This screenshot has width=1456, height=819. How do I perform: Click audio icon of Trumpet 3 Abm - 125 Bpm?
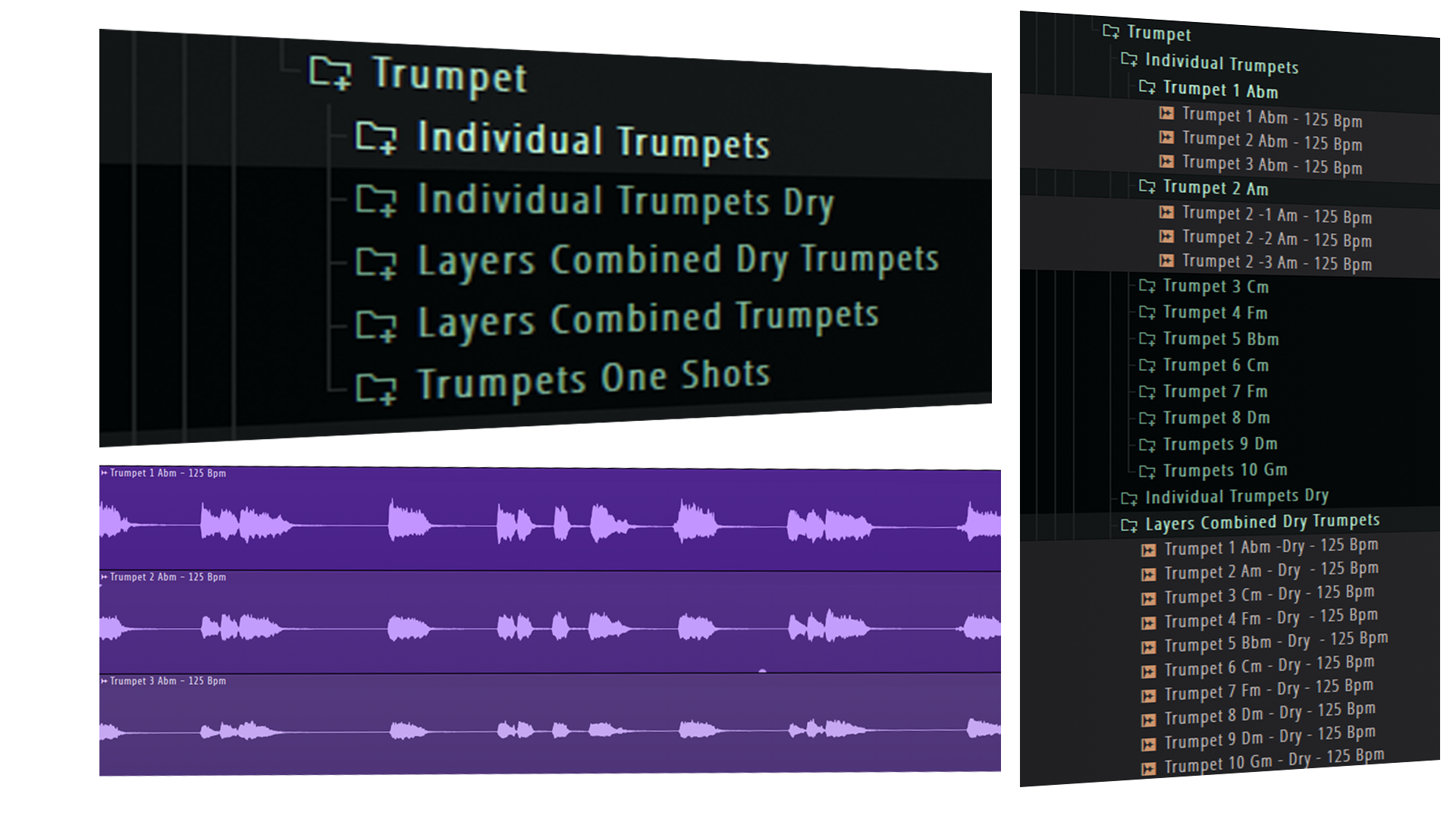[1167, 162]
